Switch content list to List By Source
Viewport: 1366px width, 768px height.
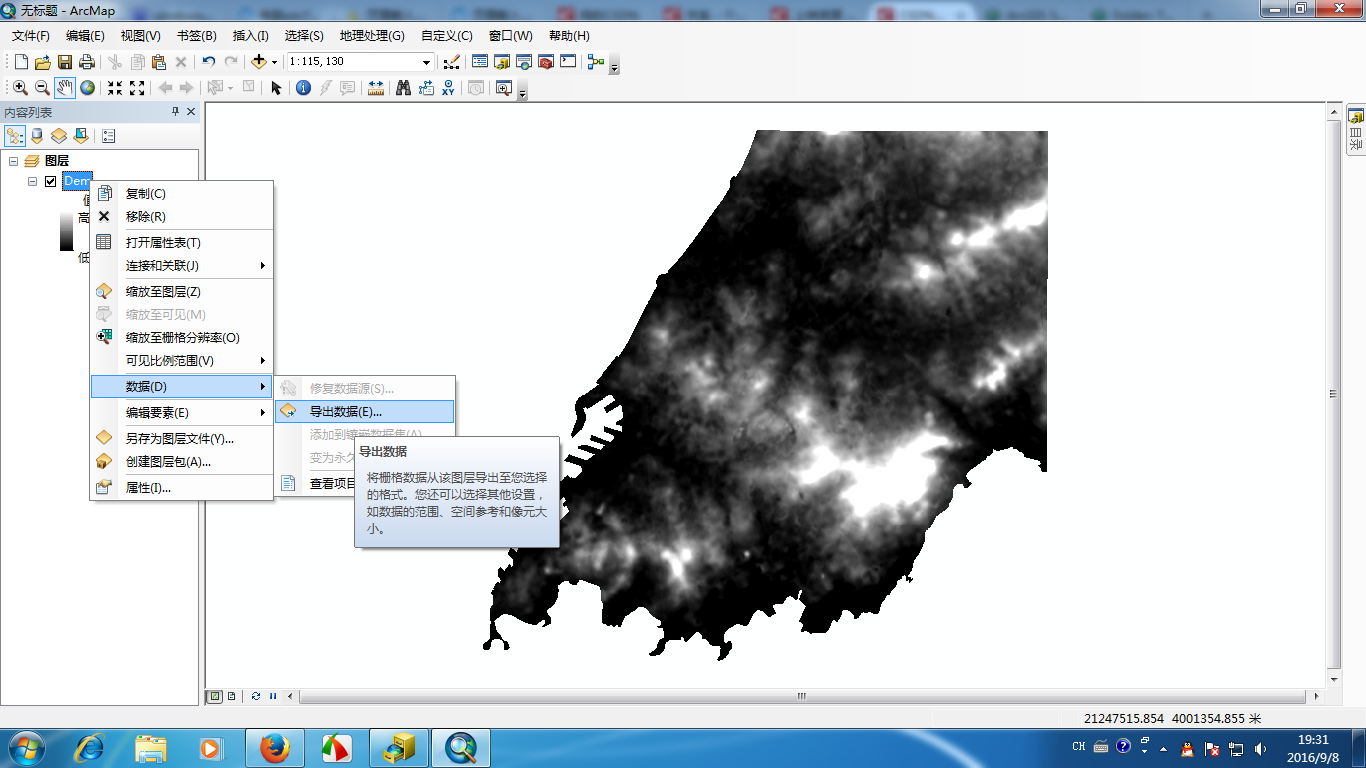point(37,135)
